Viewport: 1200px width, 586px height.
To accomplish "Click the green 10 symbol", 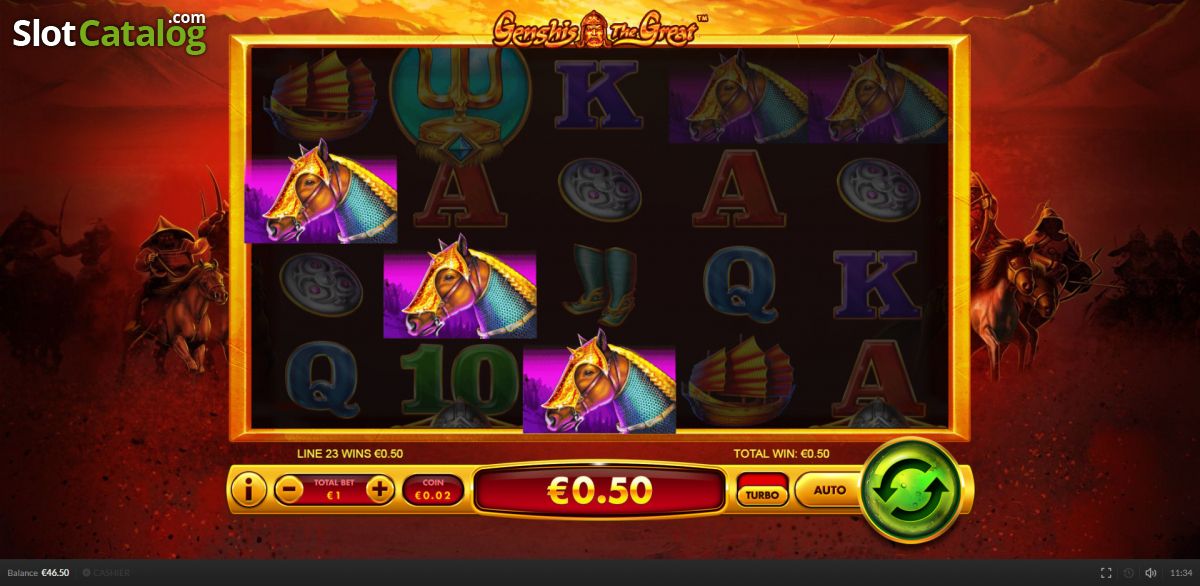I will click(x=459, y=381).
